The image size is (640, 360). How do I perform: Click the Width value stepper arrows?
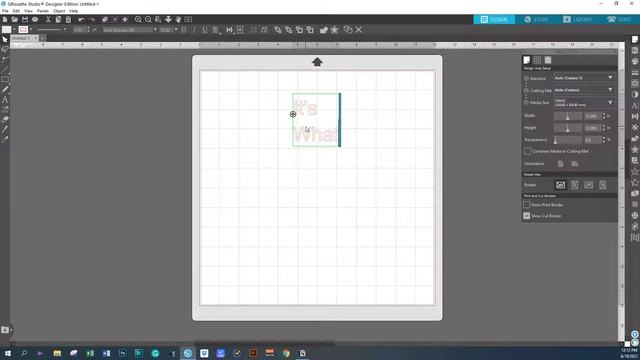(x=604, y=116)
